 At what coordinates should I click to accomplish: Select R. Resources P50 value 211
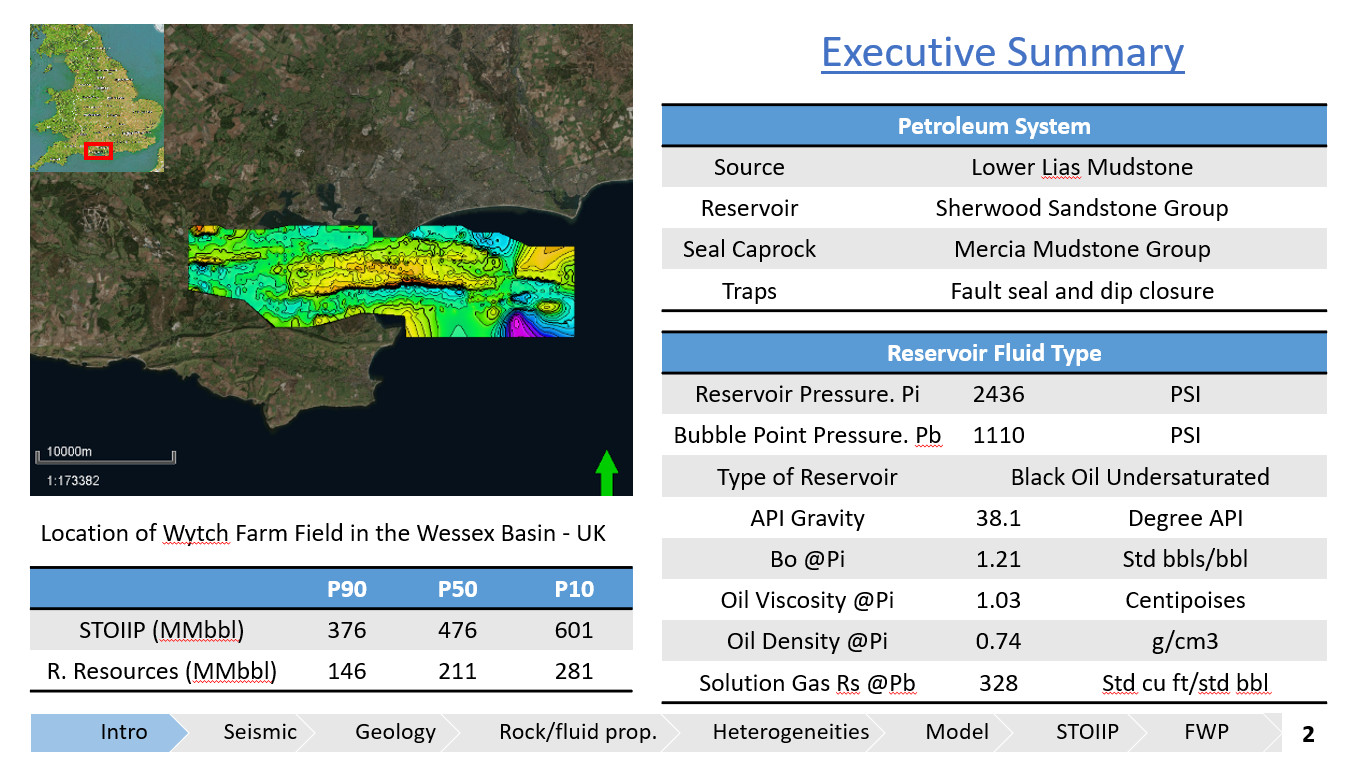point(457,671)
